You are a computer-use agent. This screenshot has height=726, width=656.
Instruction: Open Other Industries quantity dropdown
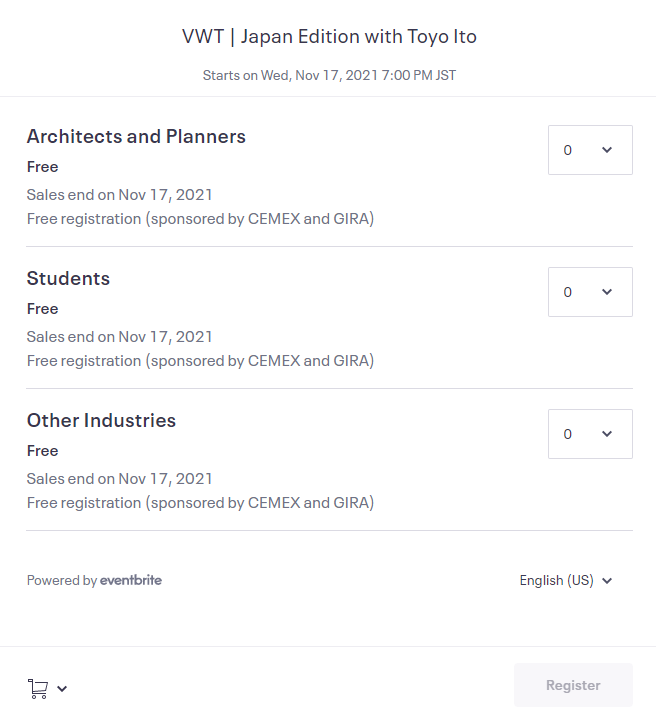[x=590, y=434]
